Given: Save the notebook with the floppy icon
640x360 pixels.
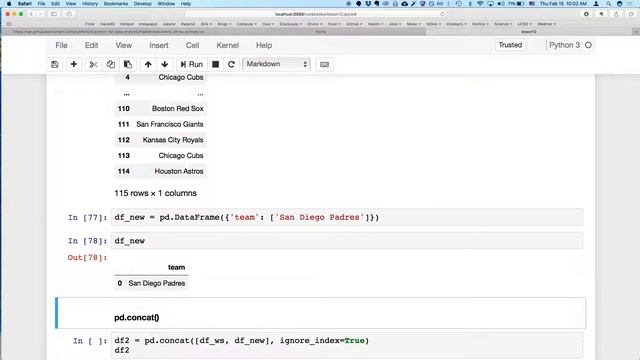Looking at the screenshot, I should (x=55, y=64).
